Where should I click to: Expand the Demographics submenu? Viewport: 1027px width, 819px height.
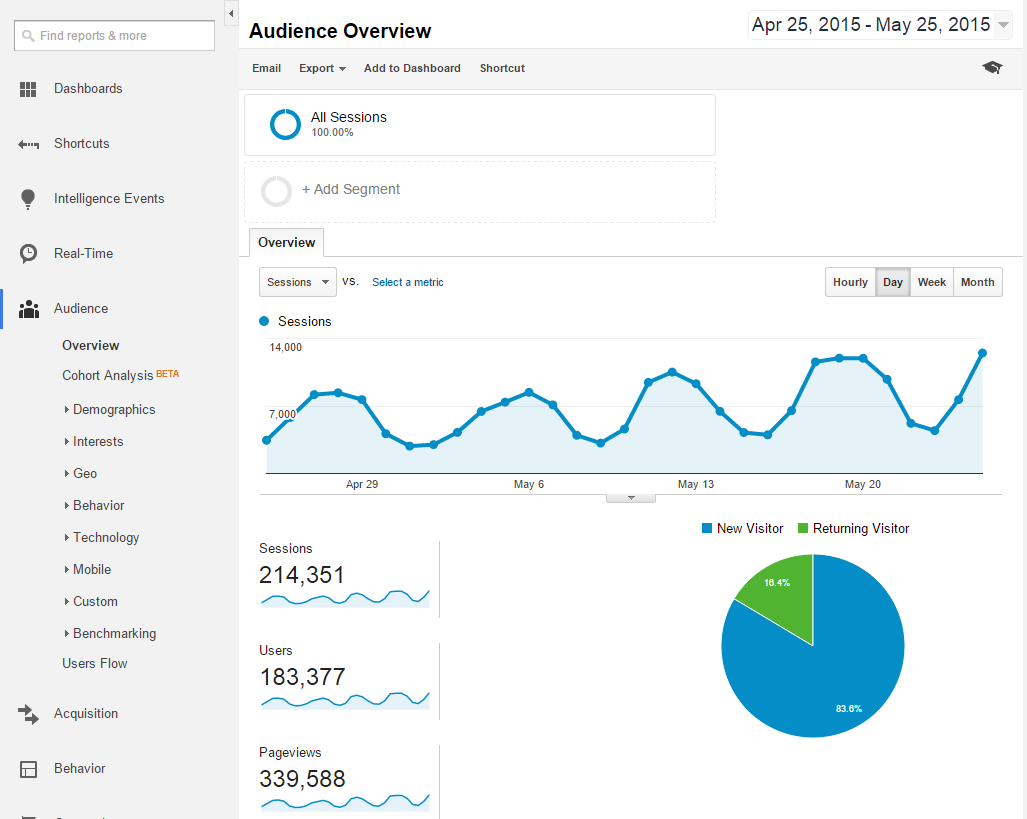110,410
